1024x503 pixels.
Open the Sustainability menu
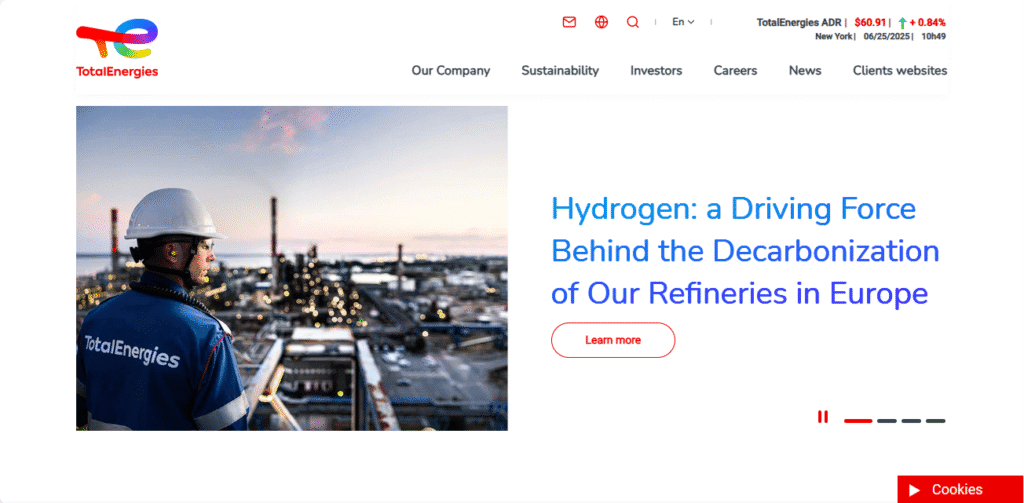click(560, 71)
